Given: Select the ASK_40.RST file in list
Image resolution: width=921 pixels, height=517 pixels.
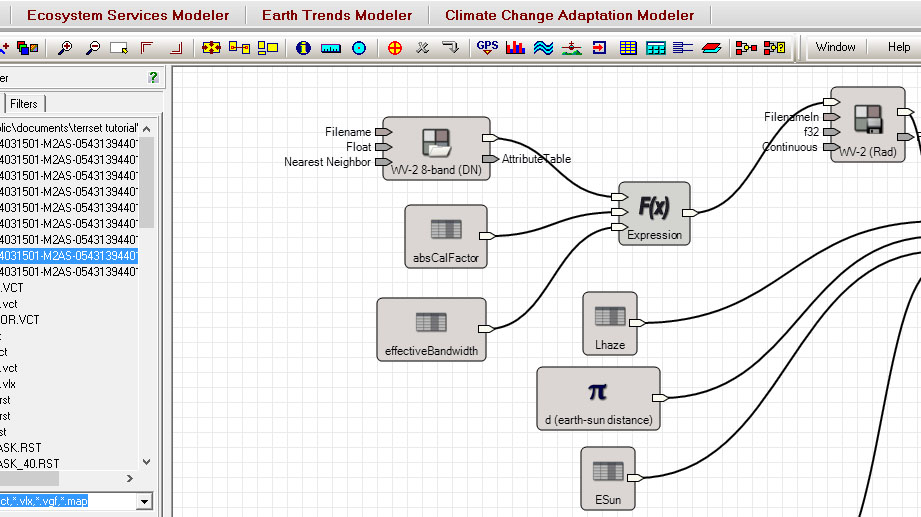Looking at the screenshot, I should [30, 463].
